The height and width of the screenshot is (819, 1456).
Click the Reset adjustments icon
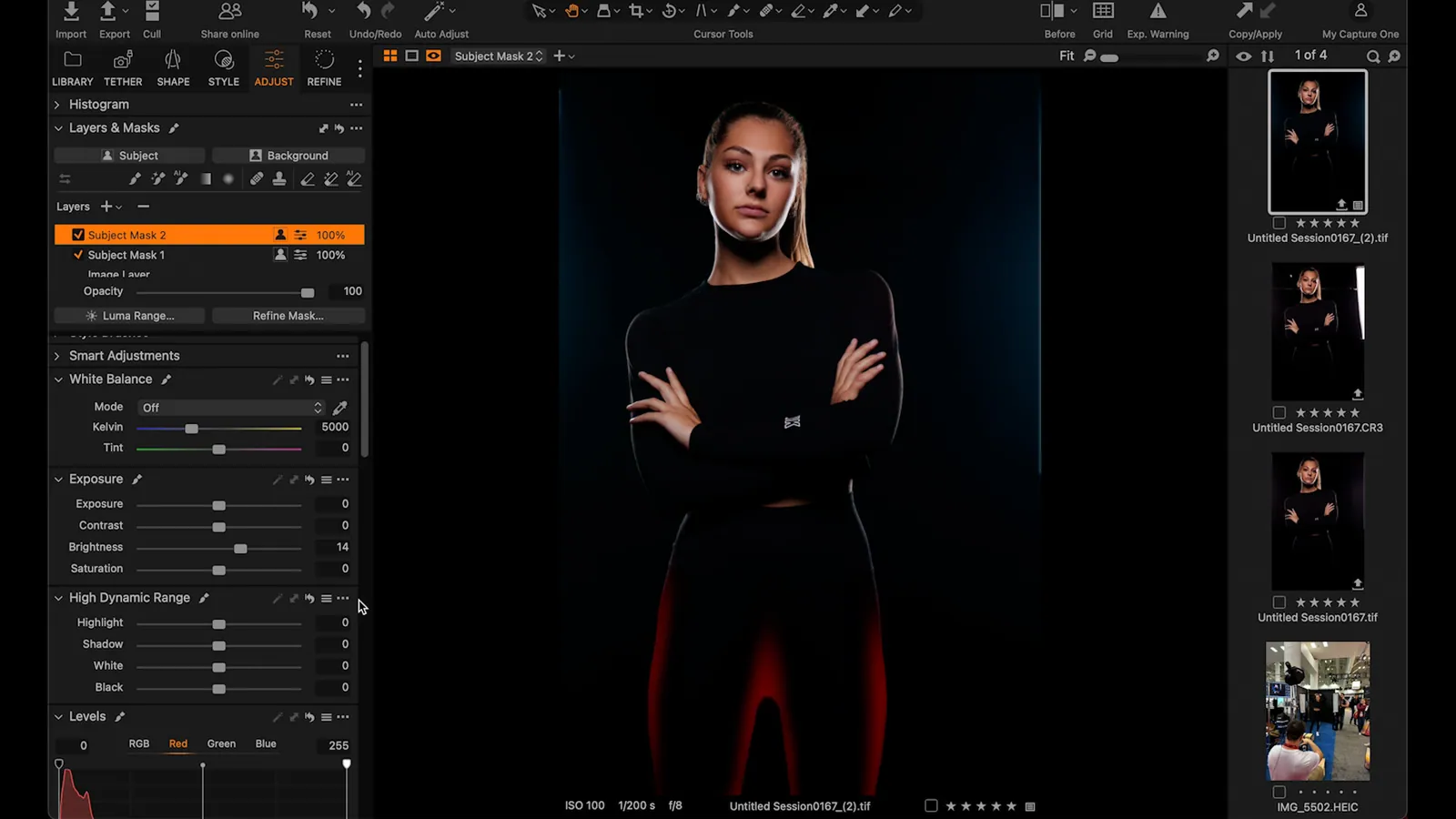(x=310, y=11)
